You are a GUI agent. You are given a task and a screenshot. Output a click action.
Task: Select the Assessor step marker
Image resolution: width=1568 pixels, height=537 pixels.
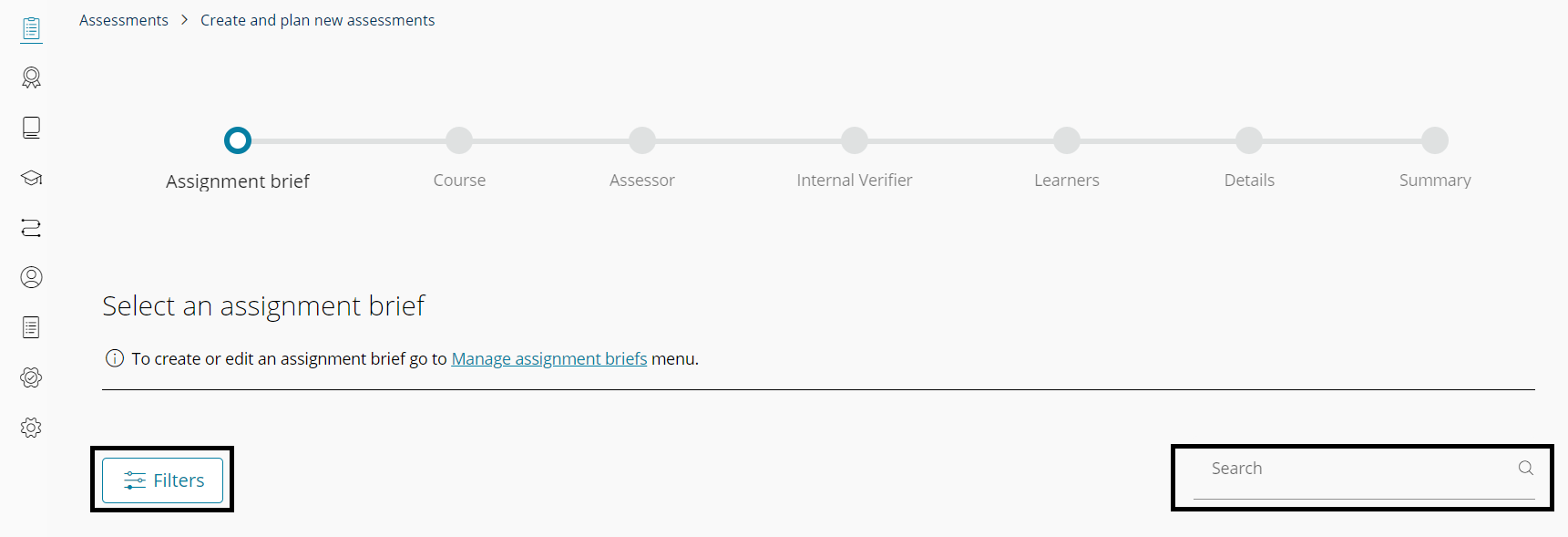pos(642,140)
